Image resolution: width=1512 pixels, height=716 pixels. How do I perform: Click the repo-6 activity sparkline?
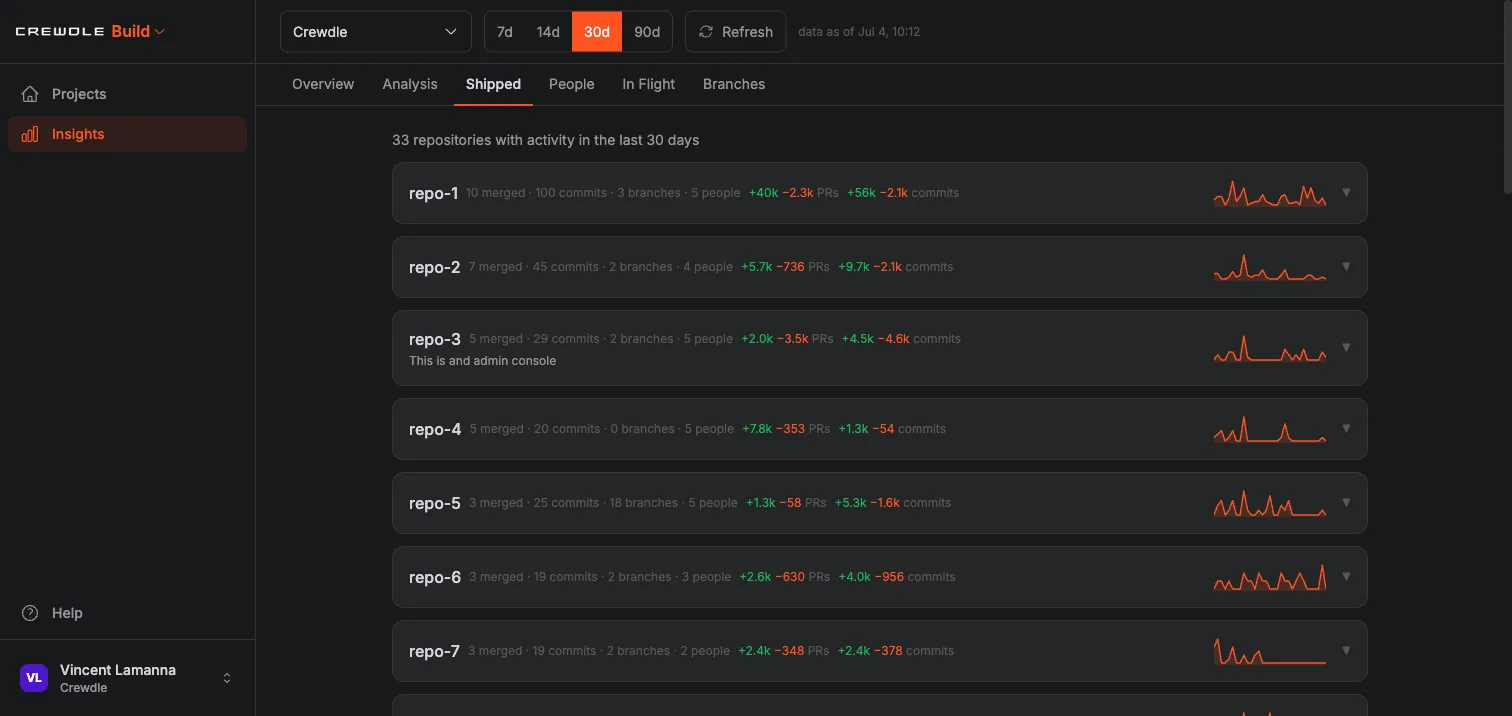(x=1270, y=577)
